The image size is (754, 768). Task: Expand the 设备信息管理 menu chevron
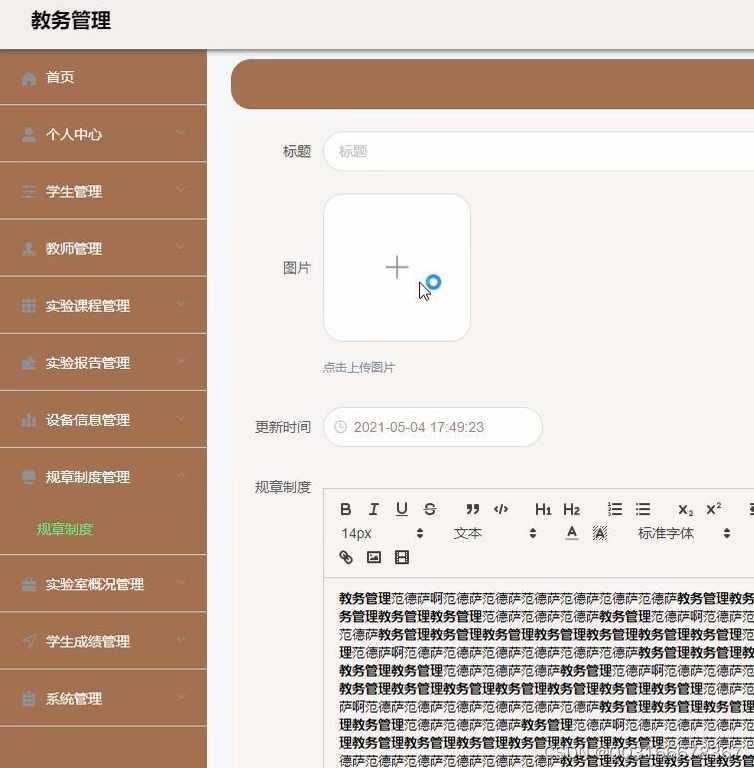coord(181,419)
